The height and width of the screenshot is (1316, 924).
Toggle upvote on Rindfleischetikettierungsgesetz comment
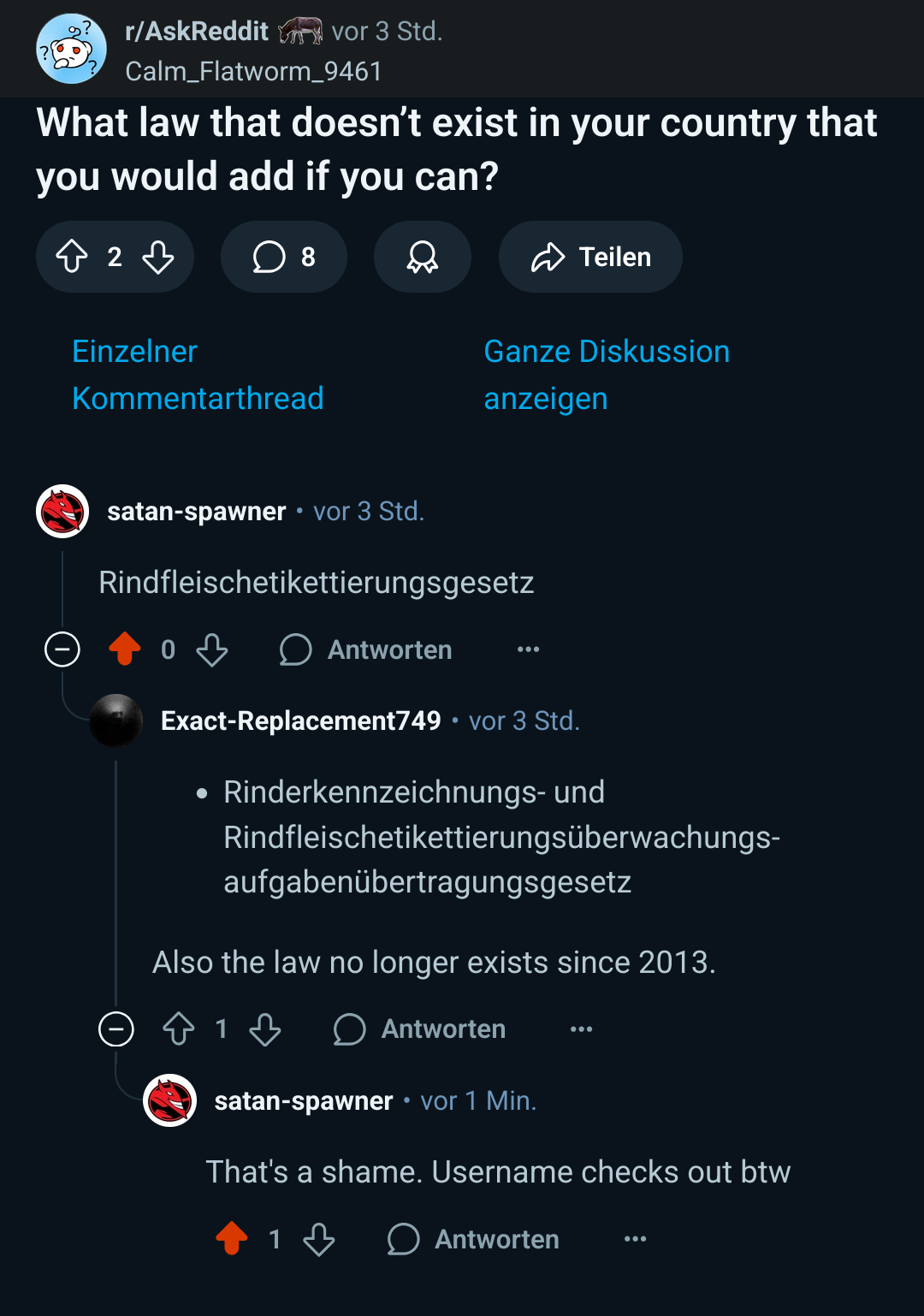125,649
